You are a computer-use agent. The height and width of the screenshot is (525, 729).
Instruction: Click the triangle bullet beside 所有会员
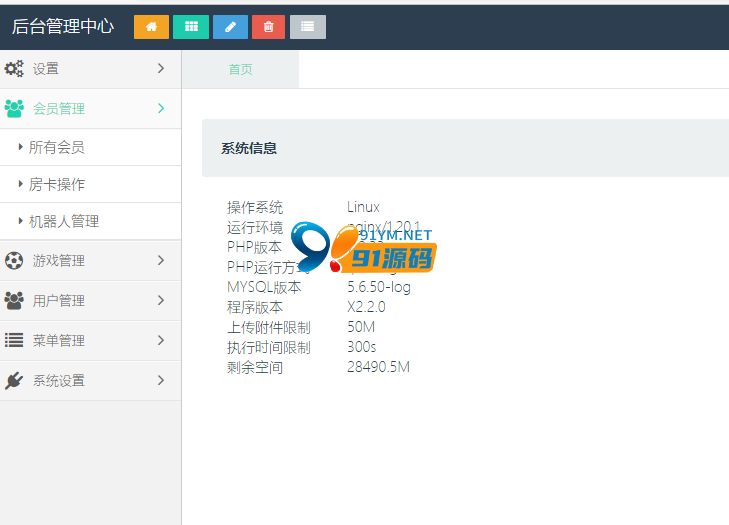click(x=20, y=147)
